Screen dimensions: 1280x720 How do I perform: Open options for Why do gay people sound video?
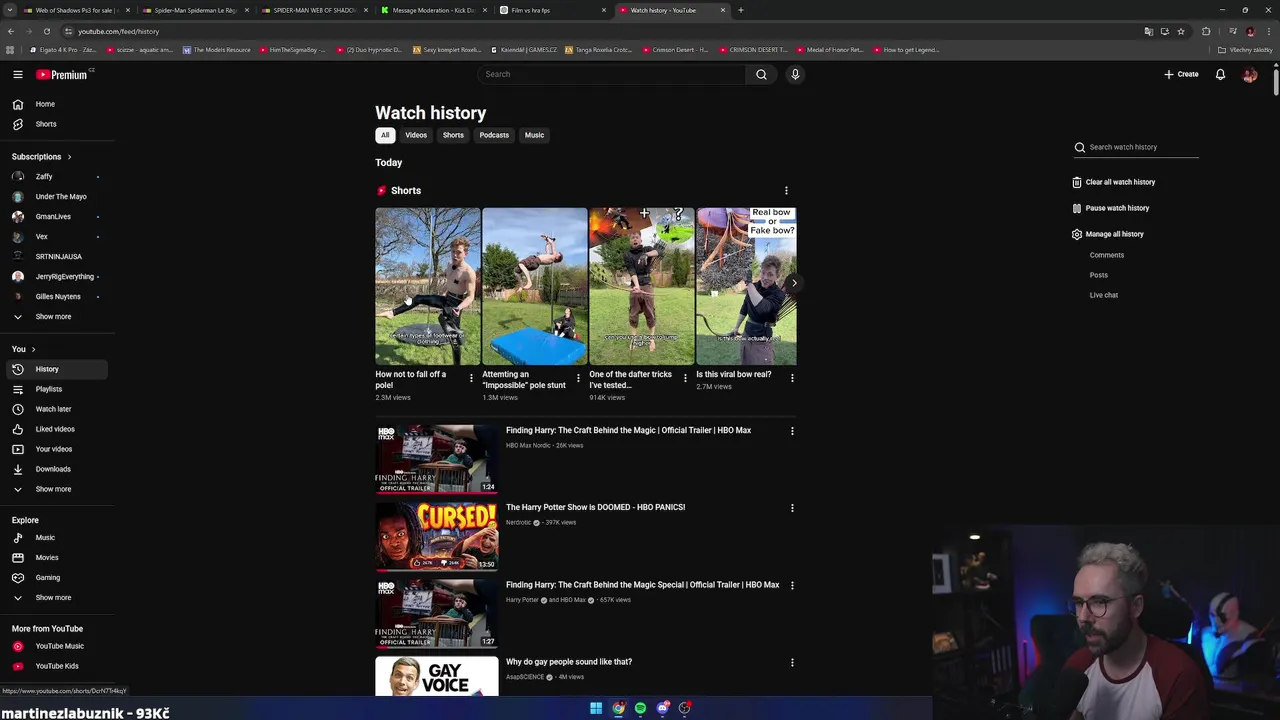click(x=792, y=662)
